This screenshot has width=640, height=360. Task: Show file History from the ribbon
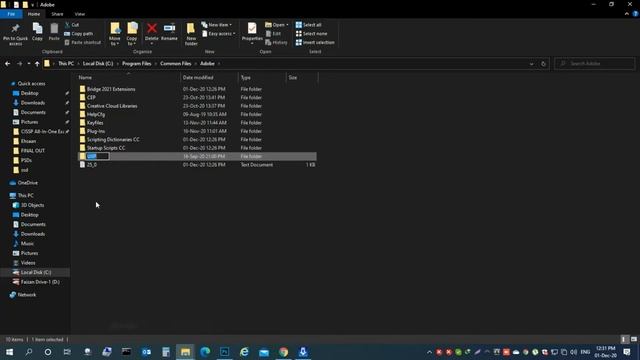276,42
